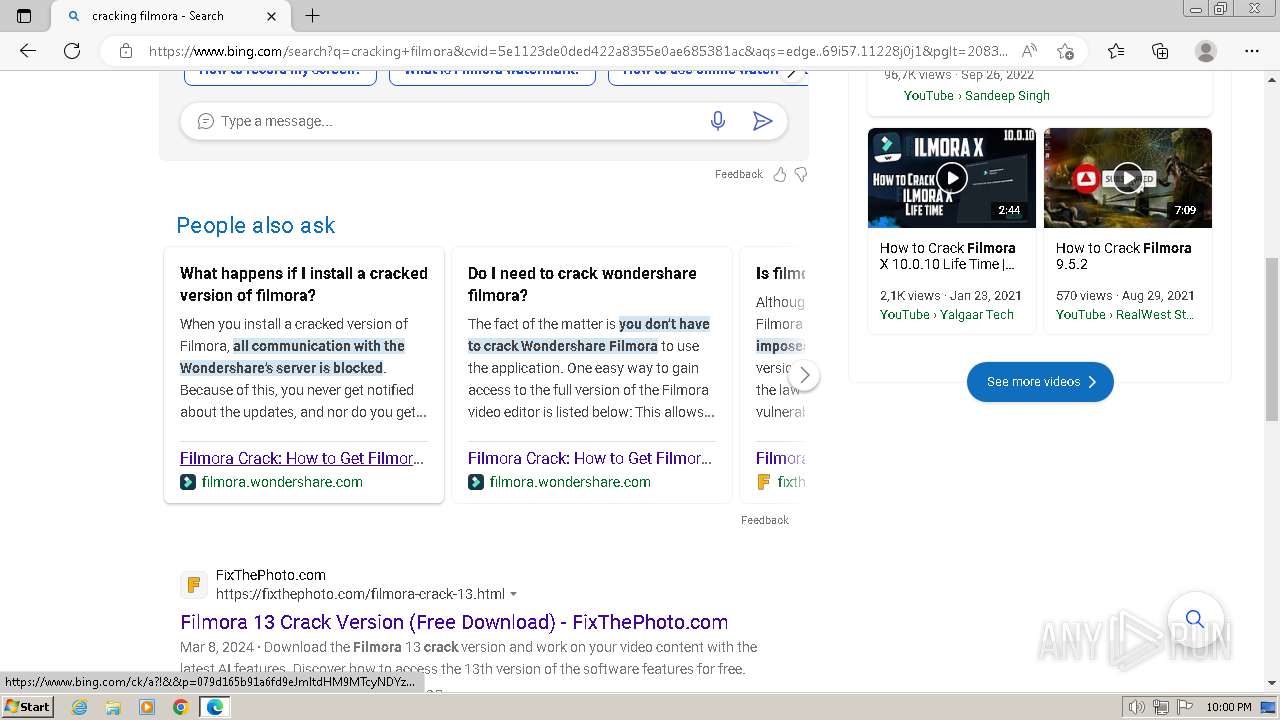This screenshot has width=1280, height=720.
Task: Open volume control in system tray
Action: (1136, 707)
